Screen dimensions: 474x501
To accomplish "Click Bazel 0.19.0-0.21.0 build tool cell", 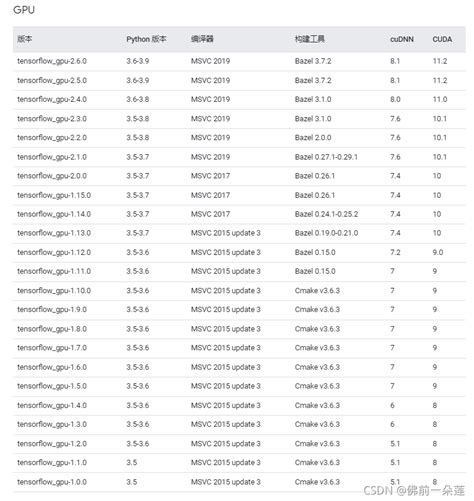I will pyautogui.click(x=326, y=233).
